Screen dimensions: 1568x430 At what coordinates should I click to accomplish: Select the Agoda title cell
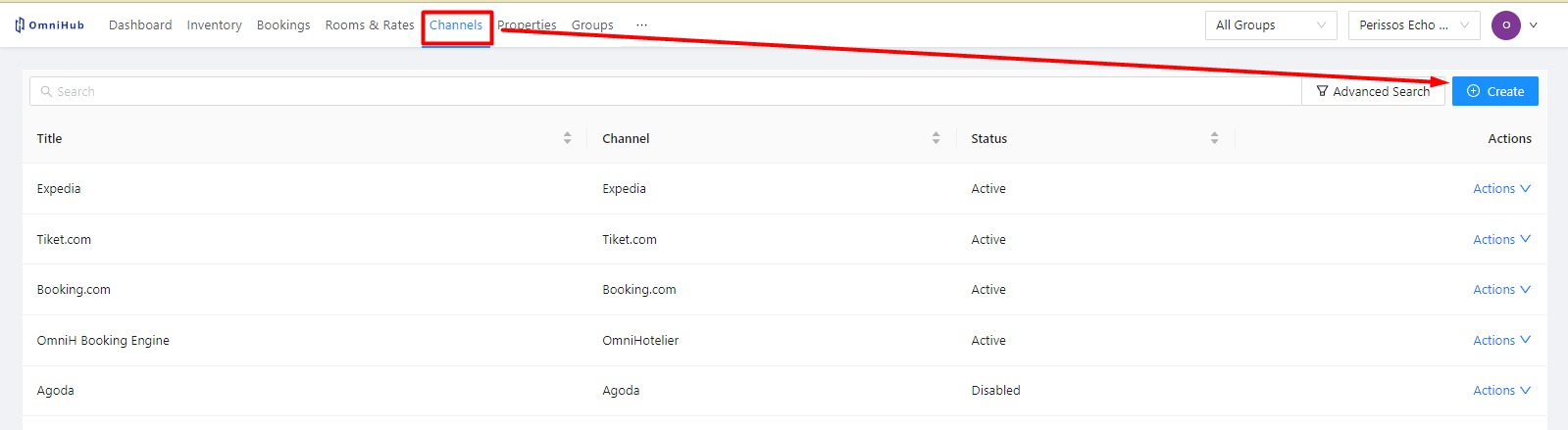[56, 391]
